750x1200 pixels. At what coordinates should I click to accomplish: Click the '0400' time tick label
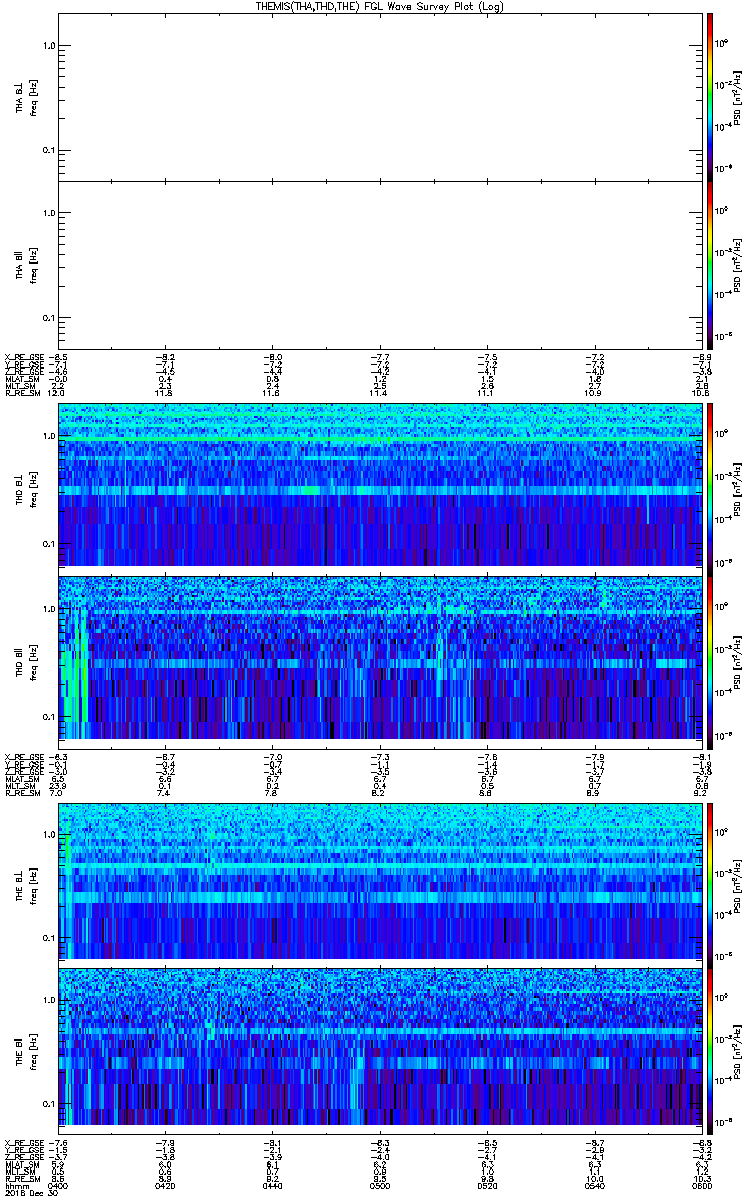[x=59, y=1186]
